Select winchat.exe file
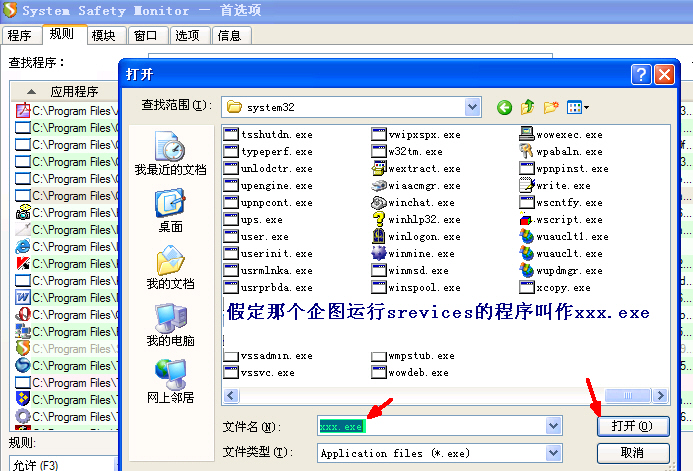 [413, 203]
